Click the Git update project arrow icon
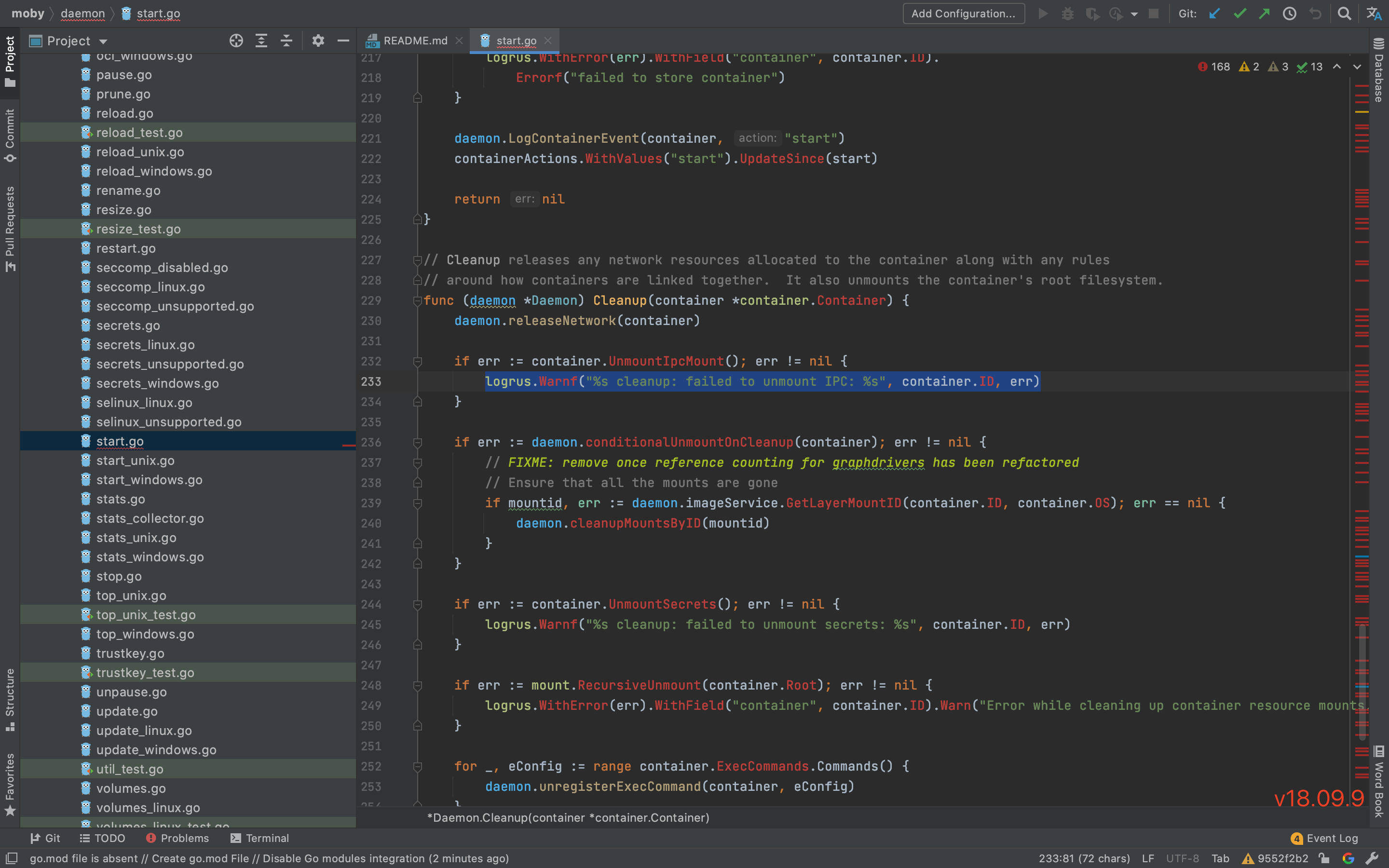The width and height of the screenshot is (1389, 868). 1214,13
